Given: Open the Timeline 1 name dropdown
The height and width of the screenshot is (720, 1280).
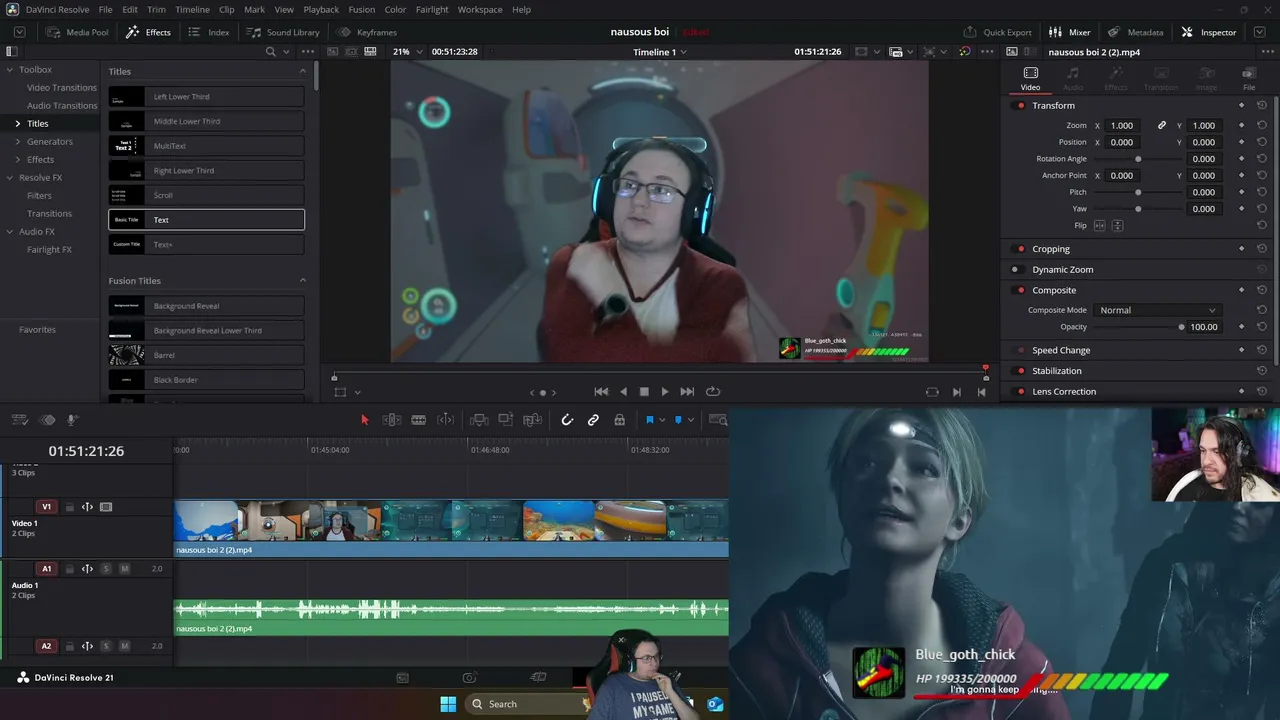Looking at the screenshot, I should (660, 52).
